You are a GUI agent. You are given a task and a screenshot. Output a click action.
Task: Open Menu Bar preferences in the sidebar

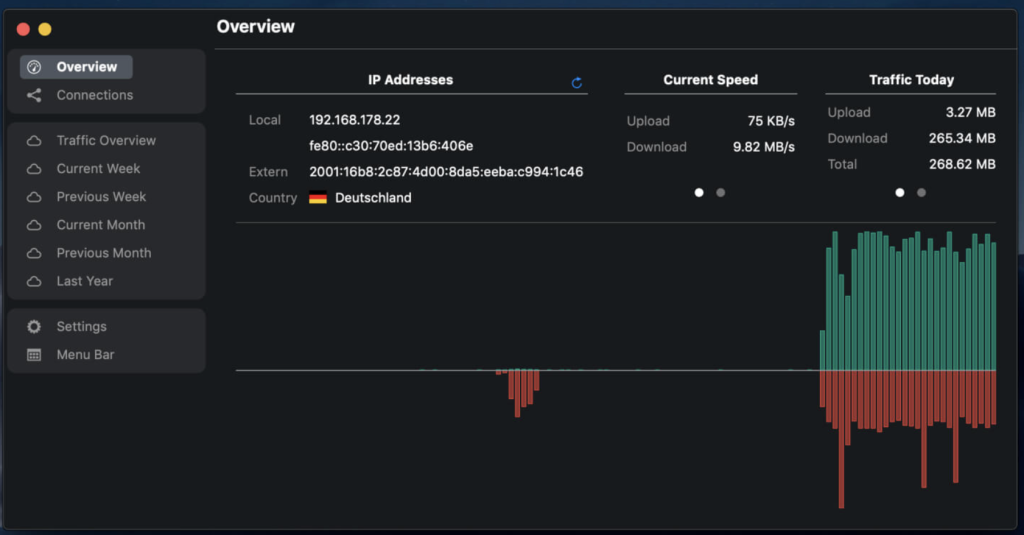[x=85, y=355]
